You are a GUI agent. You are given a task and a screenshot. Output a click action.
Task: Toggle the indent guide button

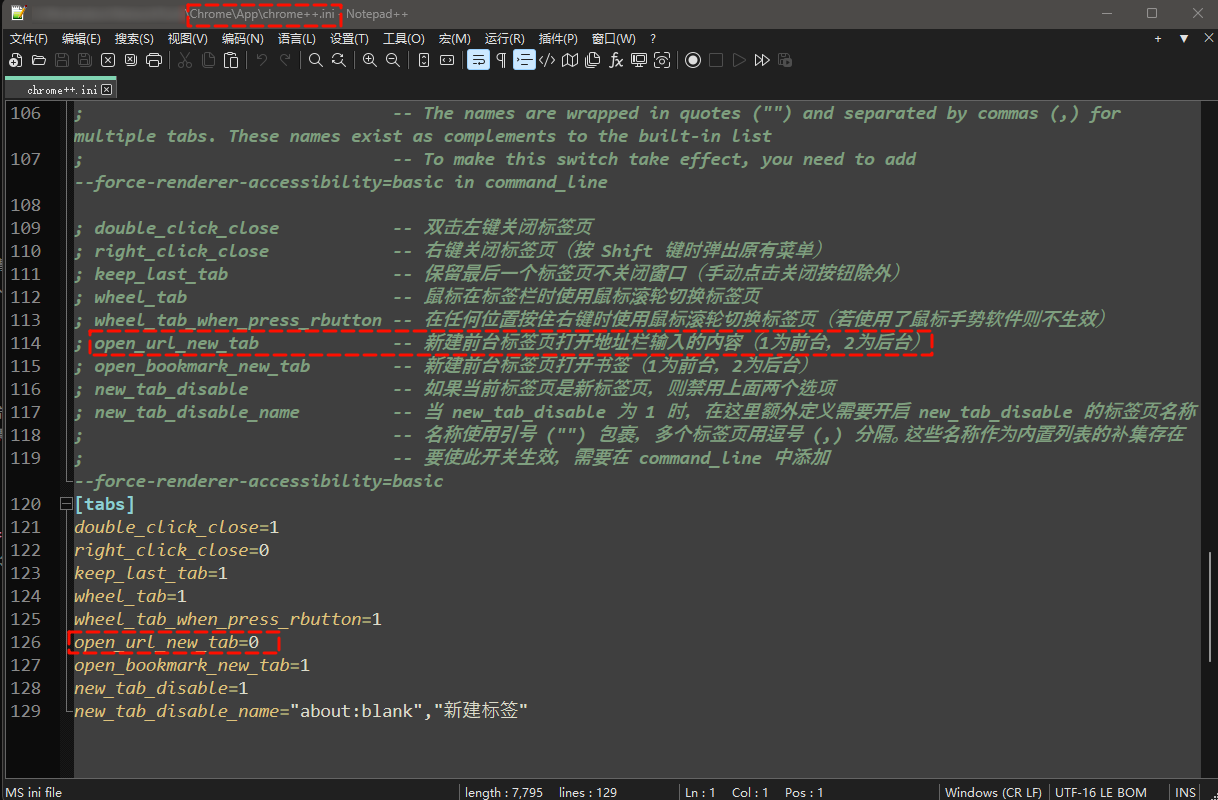524,61
